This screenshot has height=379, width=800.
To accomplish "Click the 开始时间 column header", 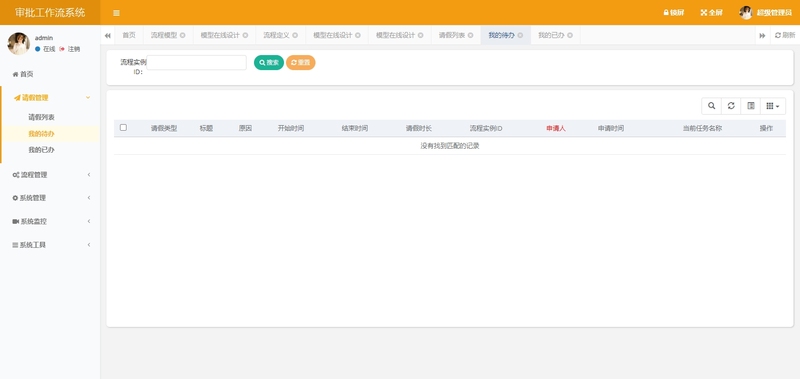I will click(291, 128).
